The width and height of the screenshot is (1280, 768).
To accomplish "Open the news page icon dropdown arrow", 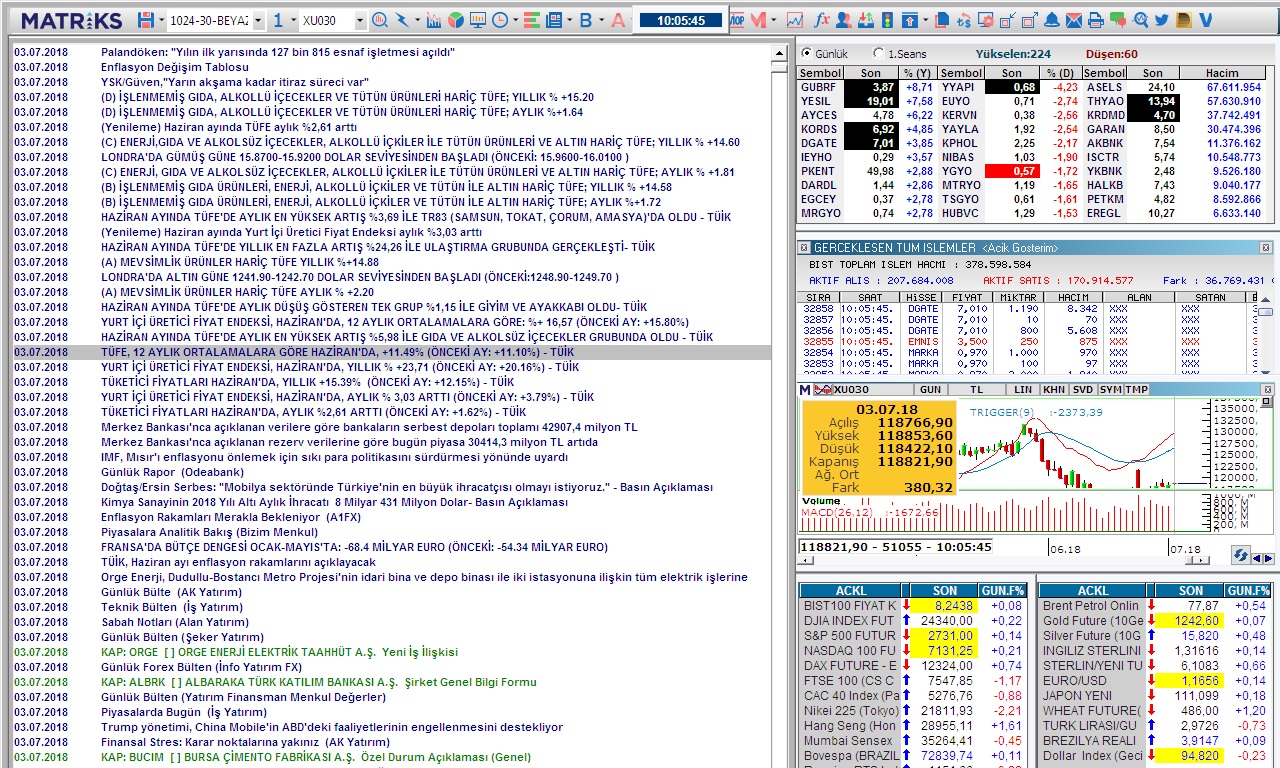I will (x=569, y=20).
